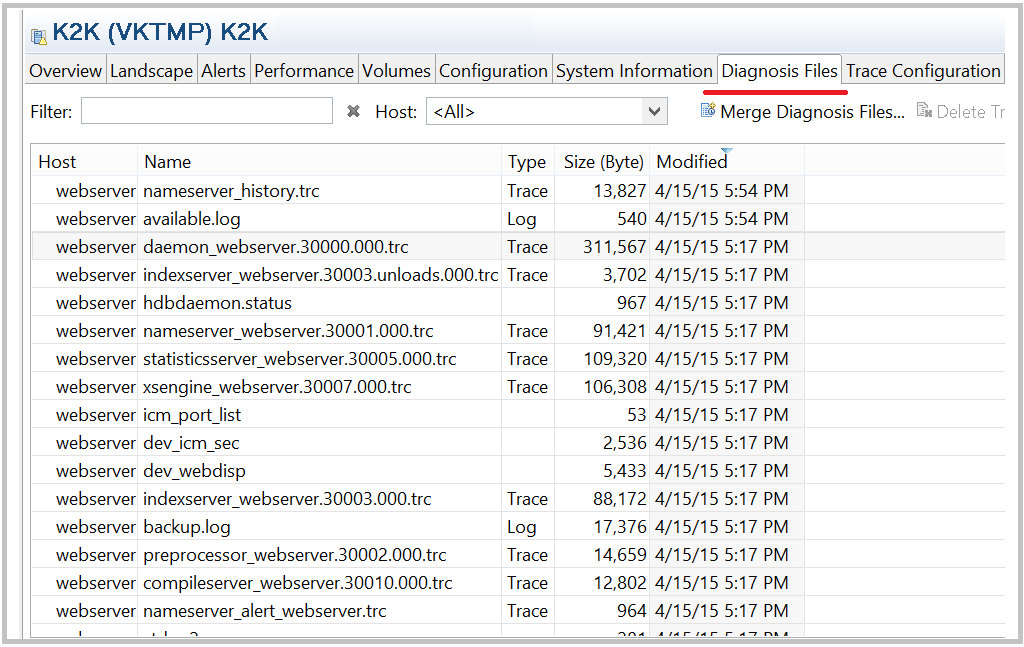Switch to the Overview tab
Image resolution: width=1024 pixels, height=647 pixels.
click(64, 70)
